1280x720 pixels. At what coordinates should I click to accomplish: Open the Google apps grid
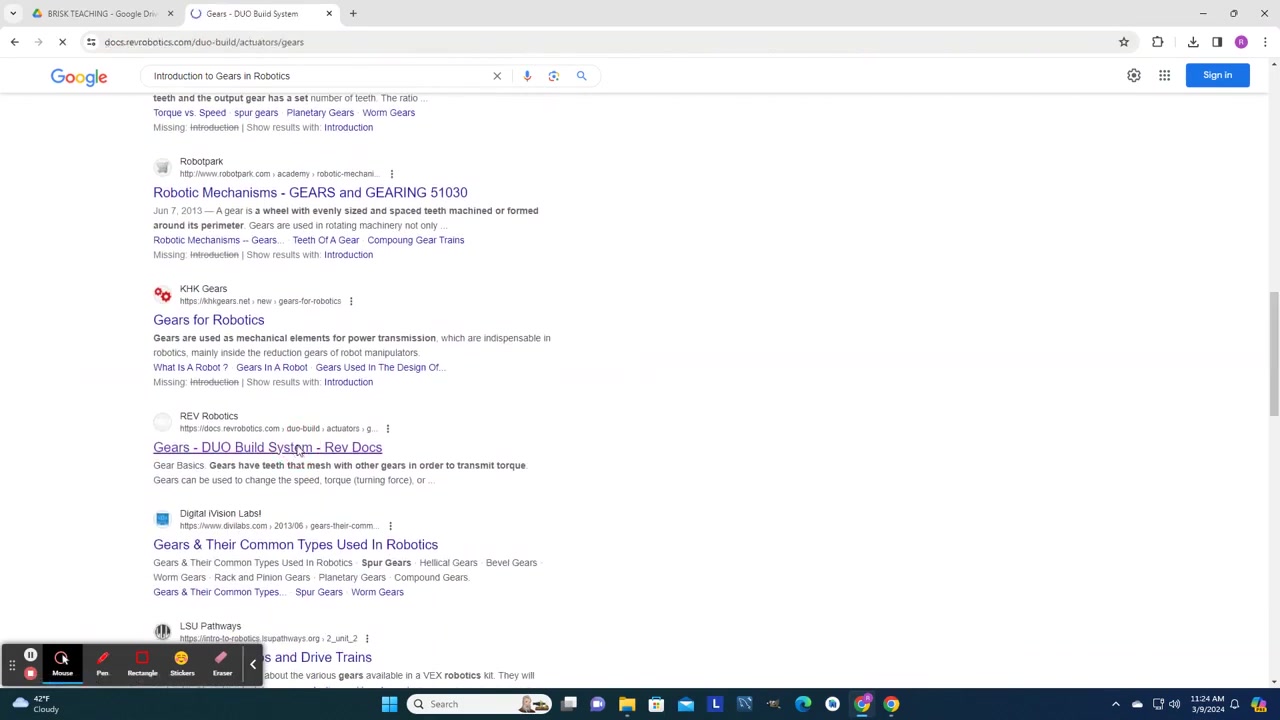(x=1165, y=75)
